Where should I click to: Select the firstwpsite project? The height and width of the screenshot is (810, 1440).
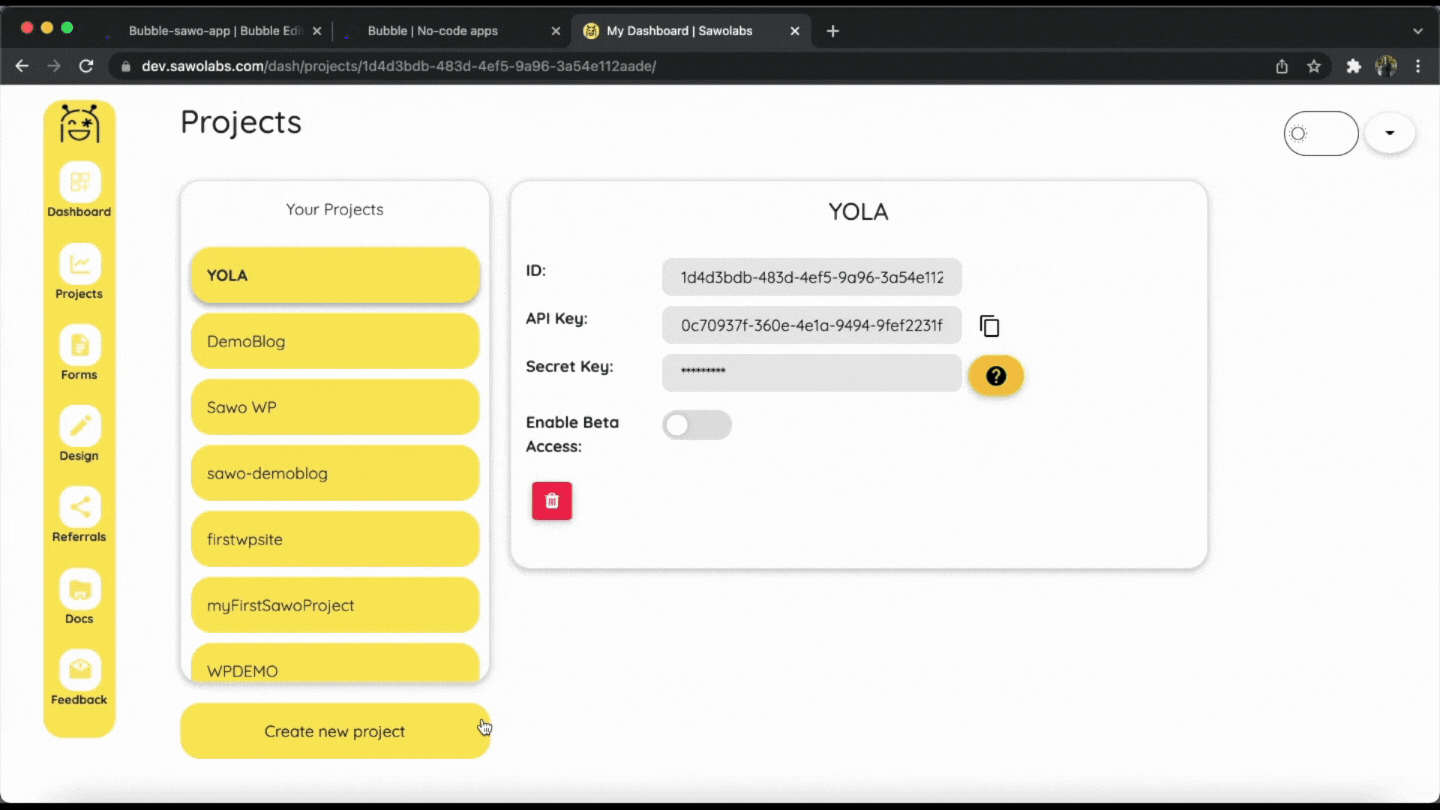335,539
